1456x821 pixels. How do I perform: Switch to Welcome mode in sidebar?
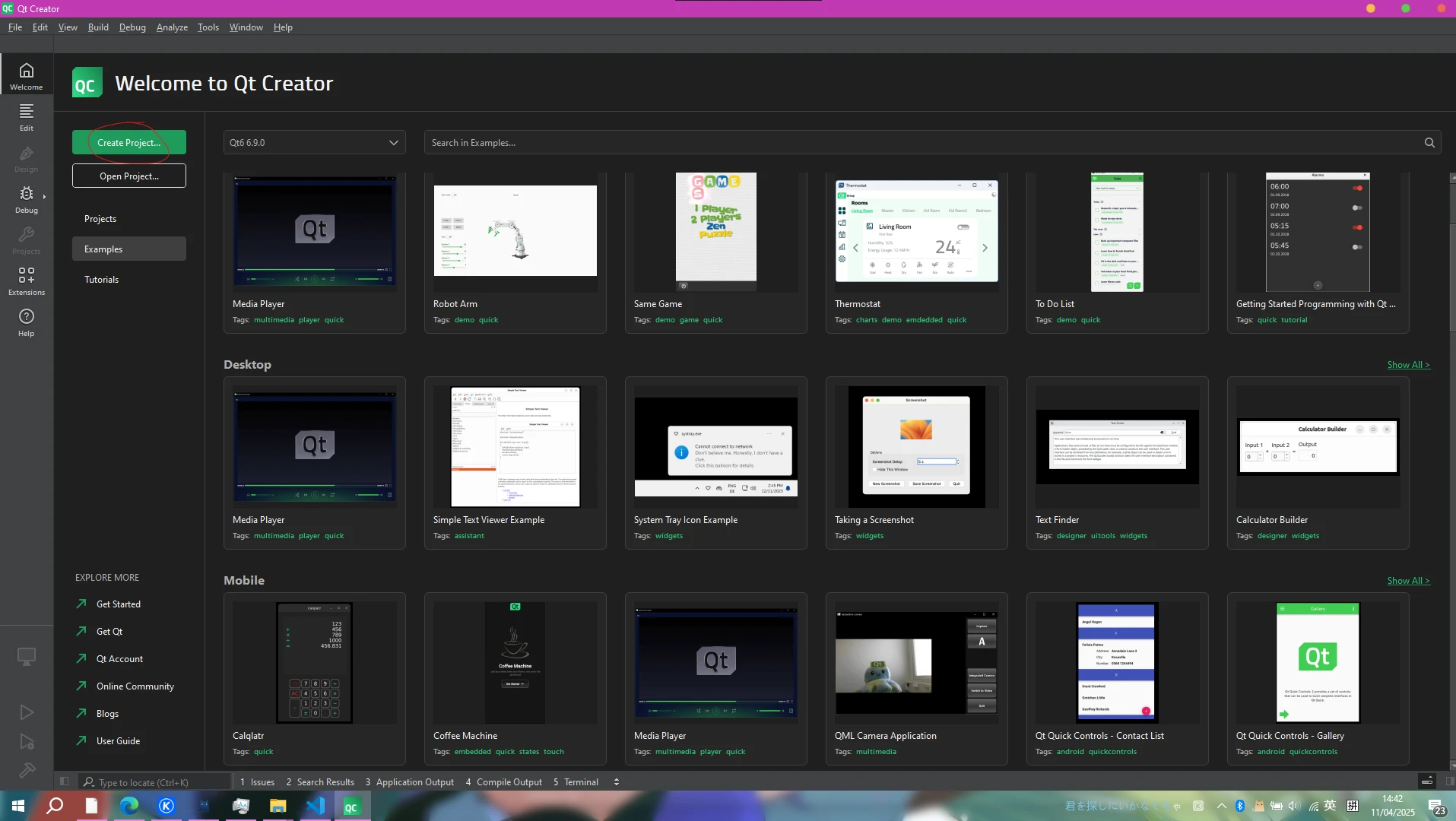tap(27, 75)
